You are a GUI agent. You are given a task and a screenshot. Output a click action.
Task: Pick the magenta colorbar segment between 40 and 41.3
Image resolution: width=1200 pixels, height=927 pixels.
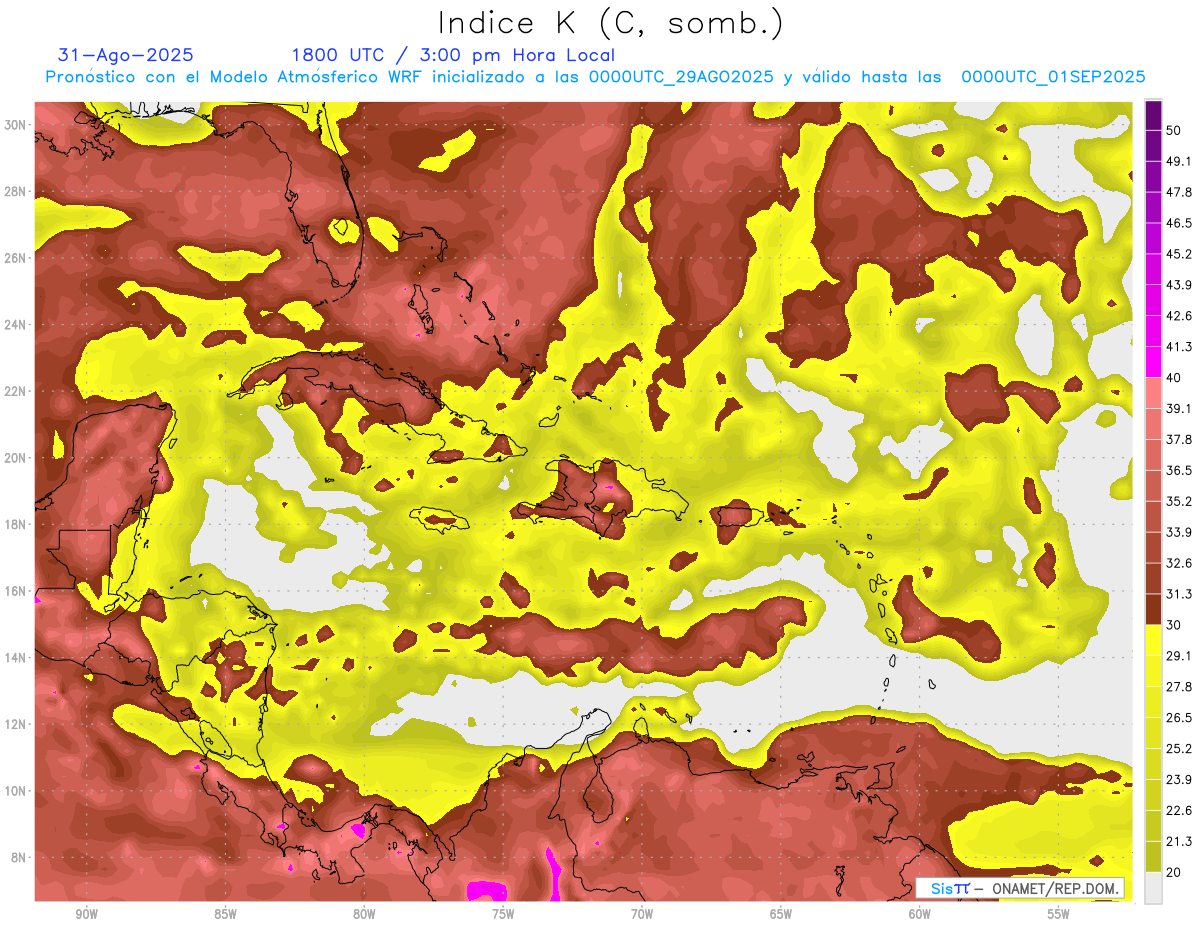(1153, 361)
